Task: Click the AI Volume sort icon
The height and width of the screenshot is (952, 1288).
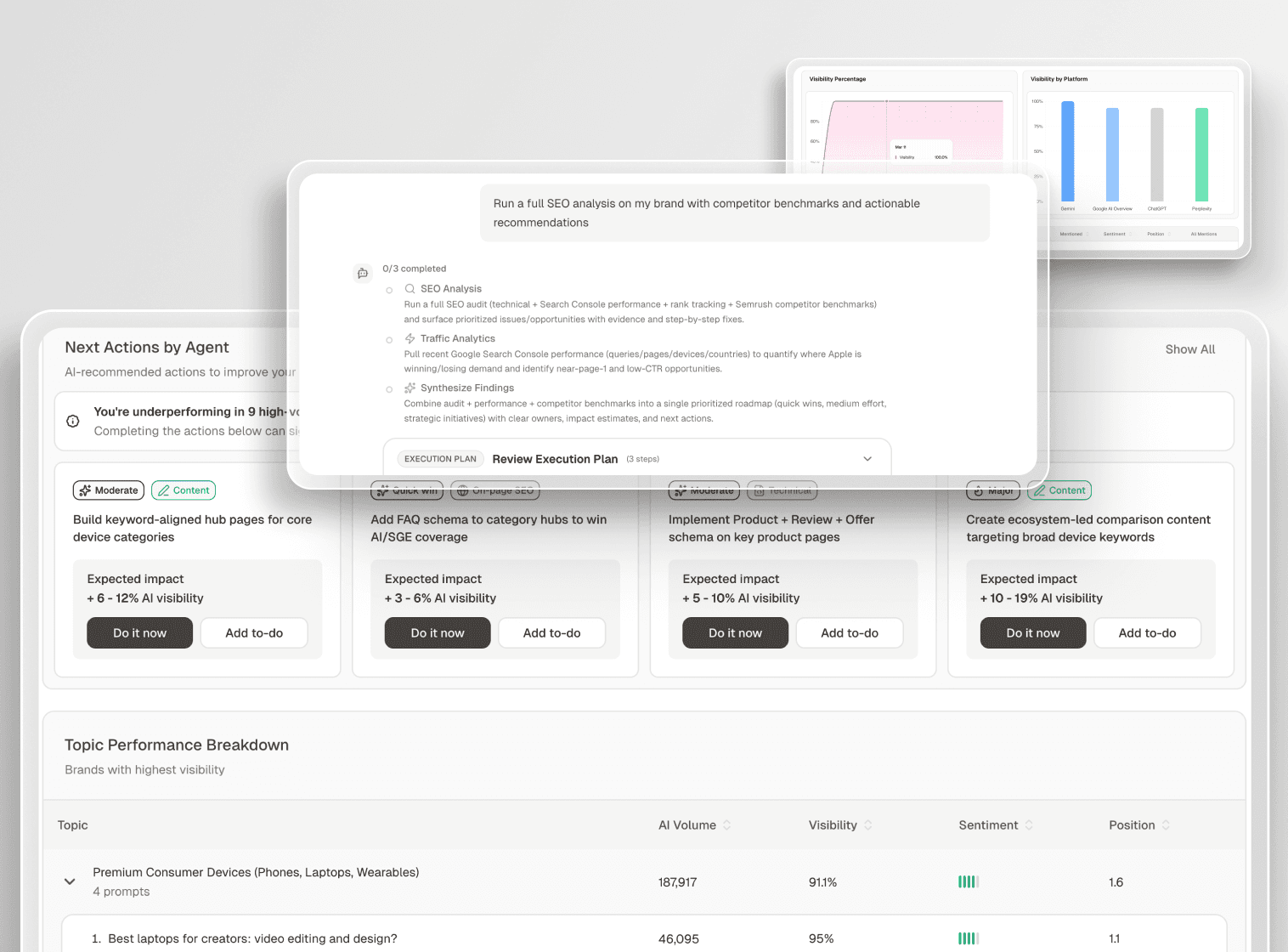Action: point(727,825)
